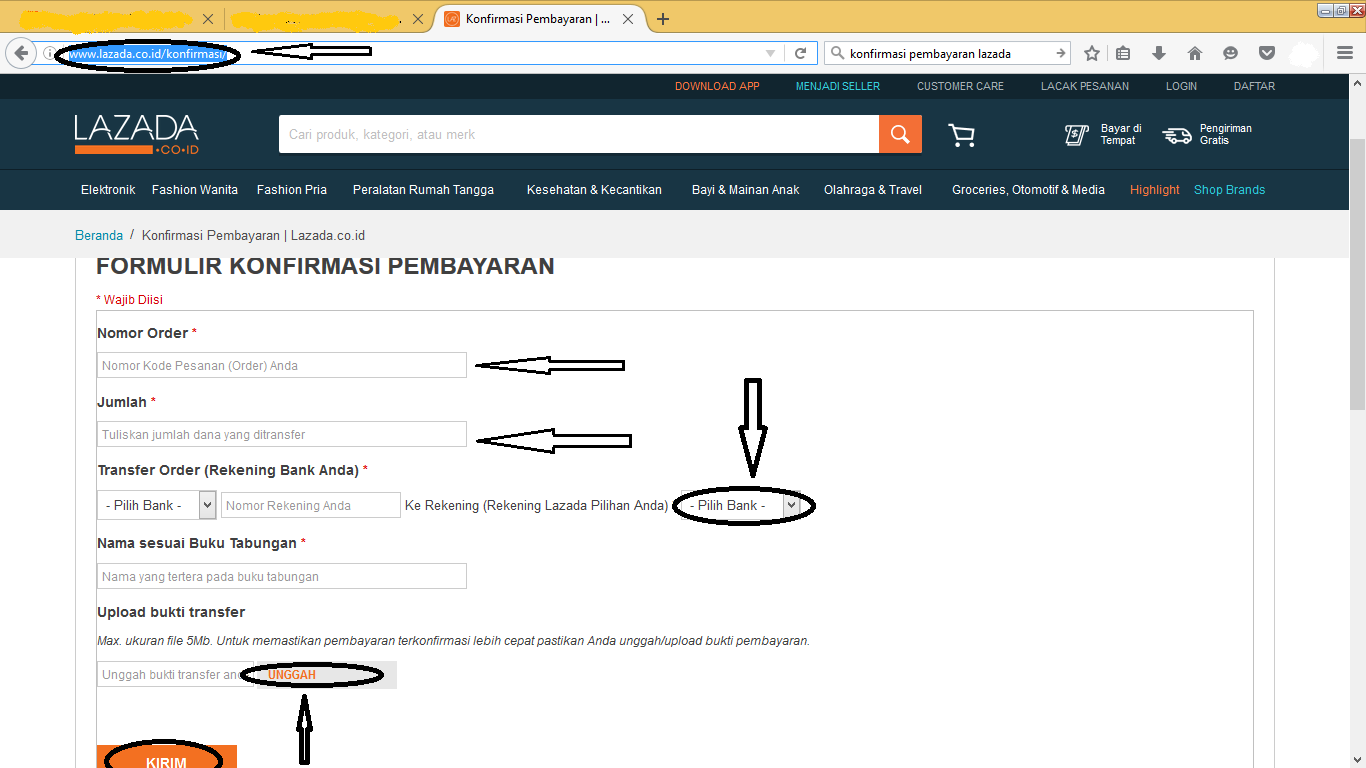1366x768 pixels.
Task: Open a new tab with plus icon
Action: click(x=663, y=19)
